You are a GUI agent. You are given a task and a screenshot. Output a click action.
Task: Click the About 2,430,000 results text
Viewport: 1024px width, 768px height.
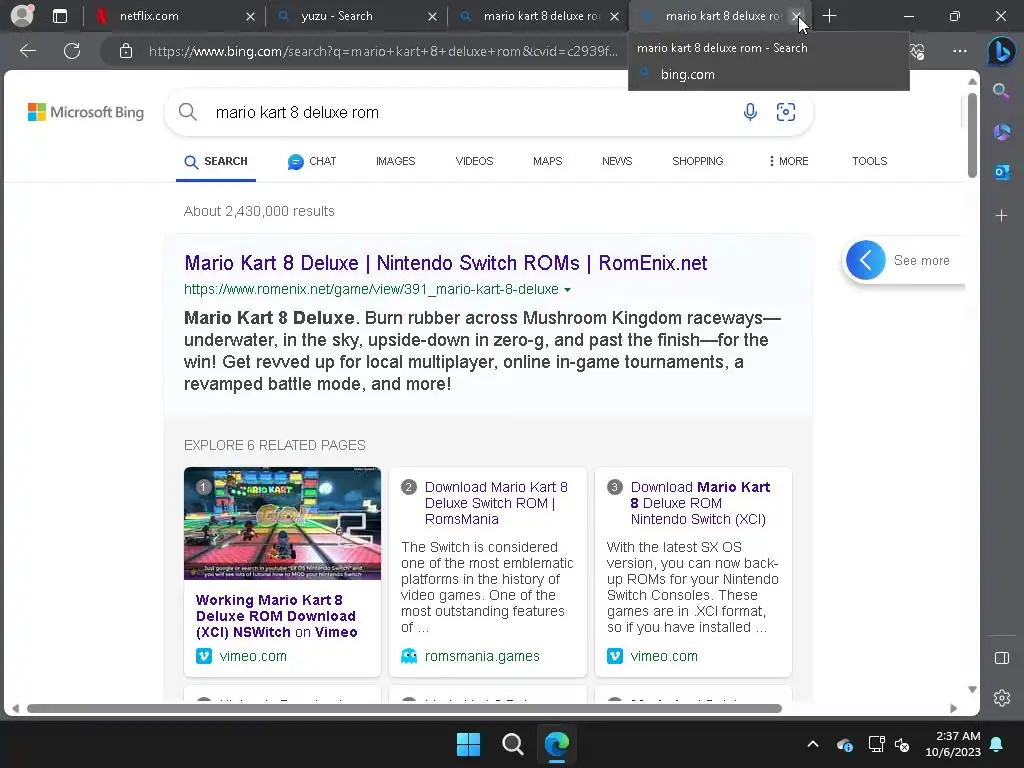(x=259, y=211)
